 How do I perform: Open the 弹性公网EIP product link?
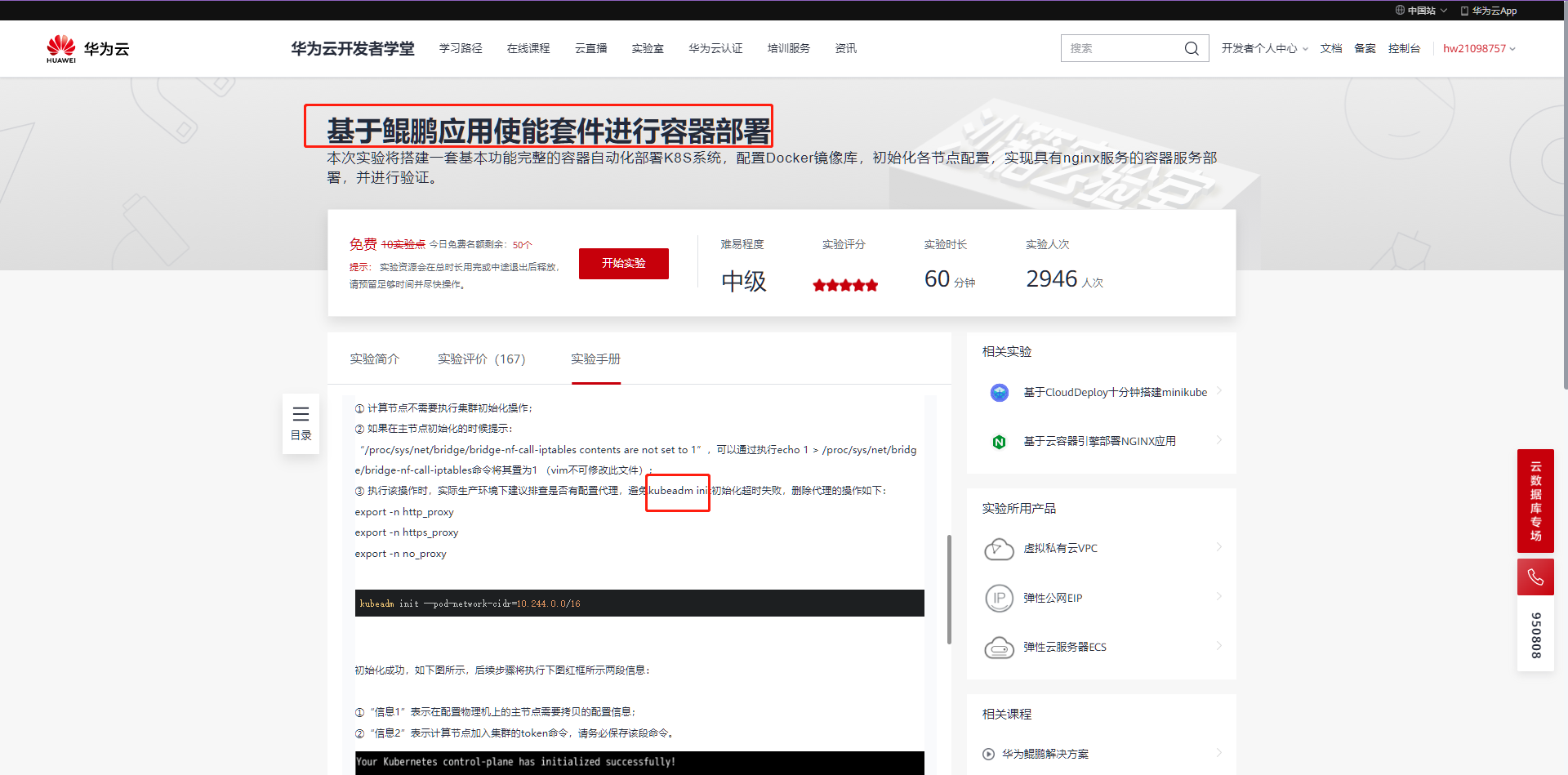[1053, 598]
